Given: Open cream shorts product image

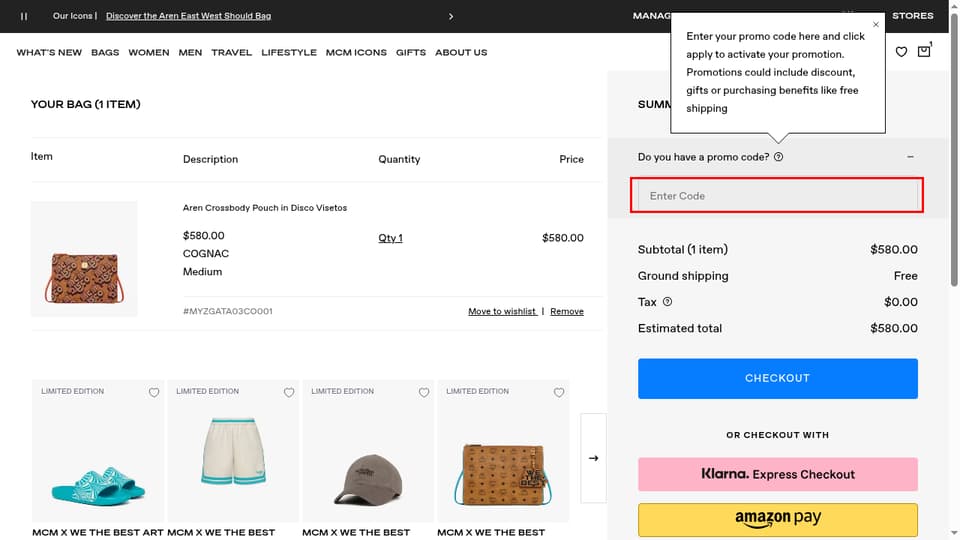Looking at the screenshot, I should pos(233,451).
